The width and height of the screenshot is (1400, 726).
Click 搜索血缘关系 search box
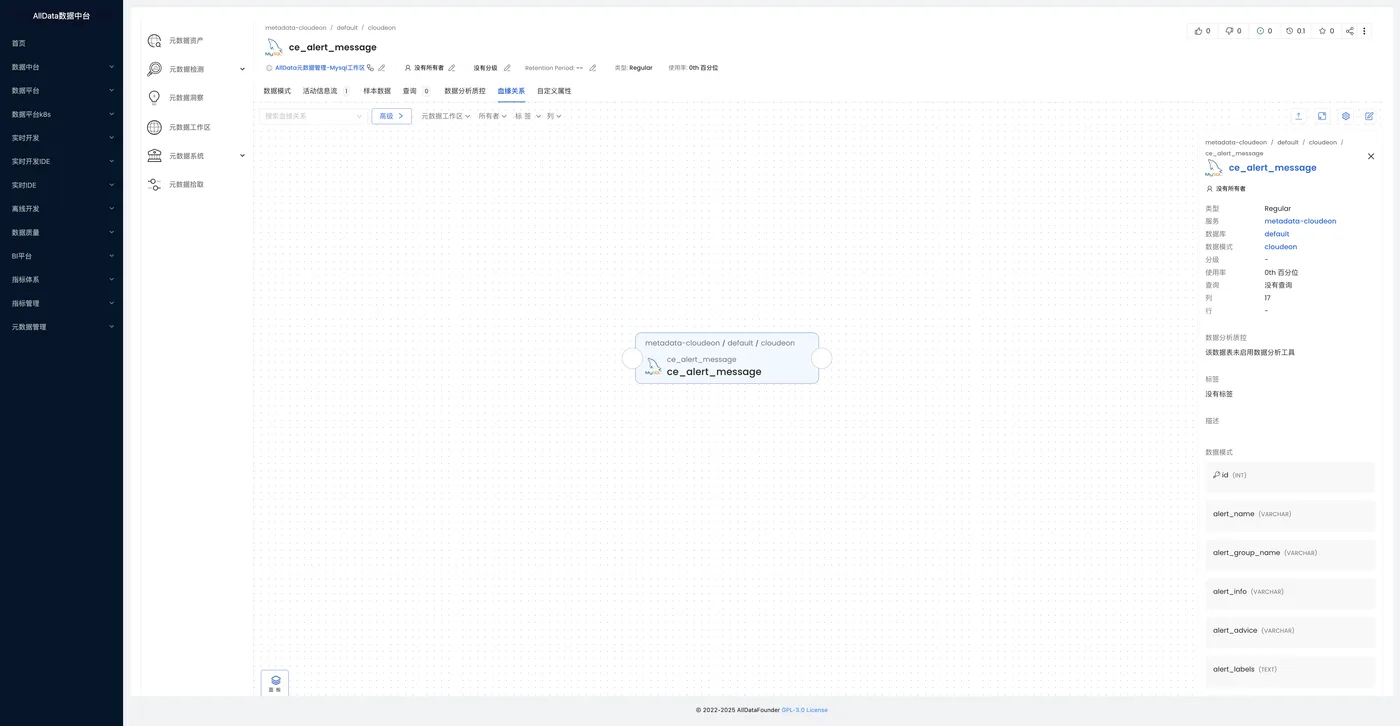tap(313, 116)
